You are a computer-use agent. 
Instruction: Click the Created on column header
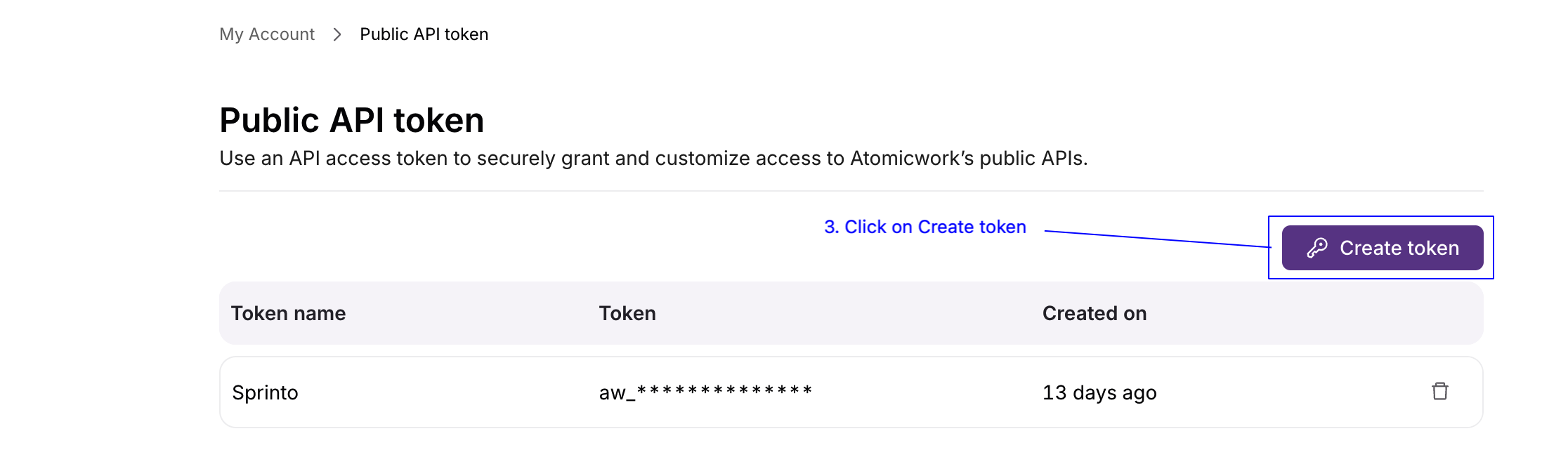pyautogui.click(x=1094, y=313)
